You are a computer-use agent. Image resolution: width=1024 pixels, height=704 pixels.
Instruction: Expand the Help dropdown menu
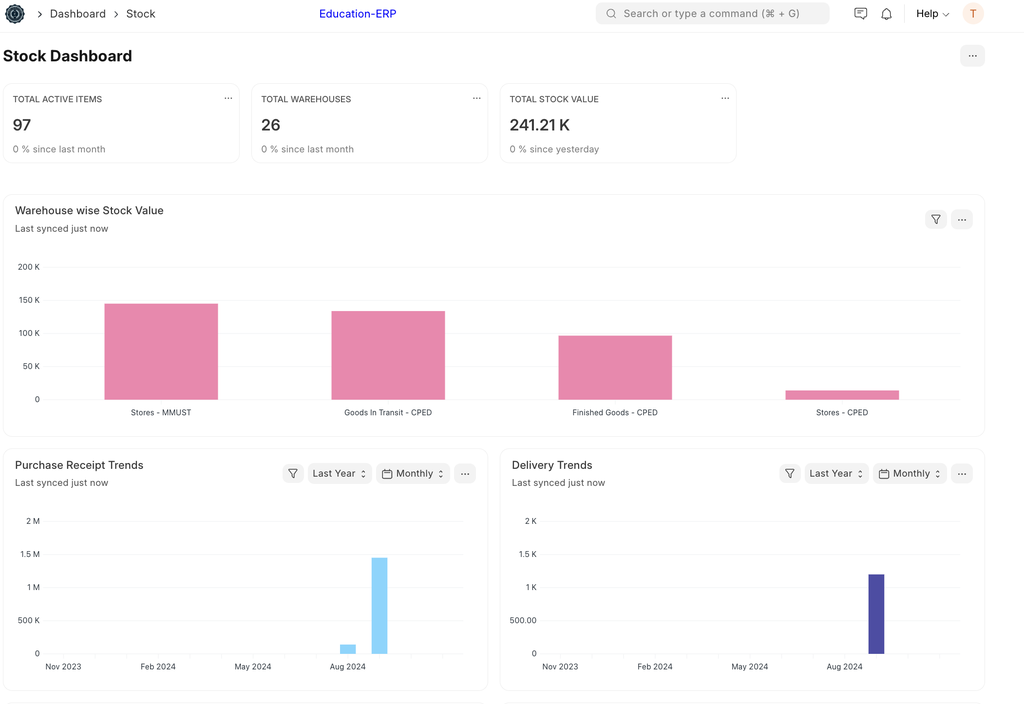pyautogui.click(x=932, y=14)
